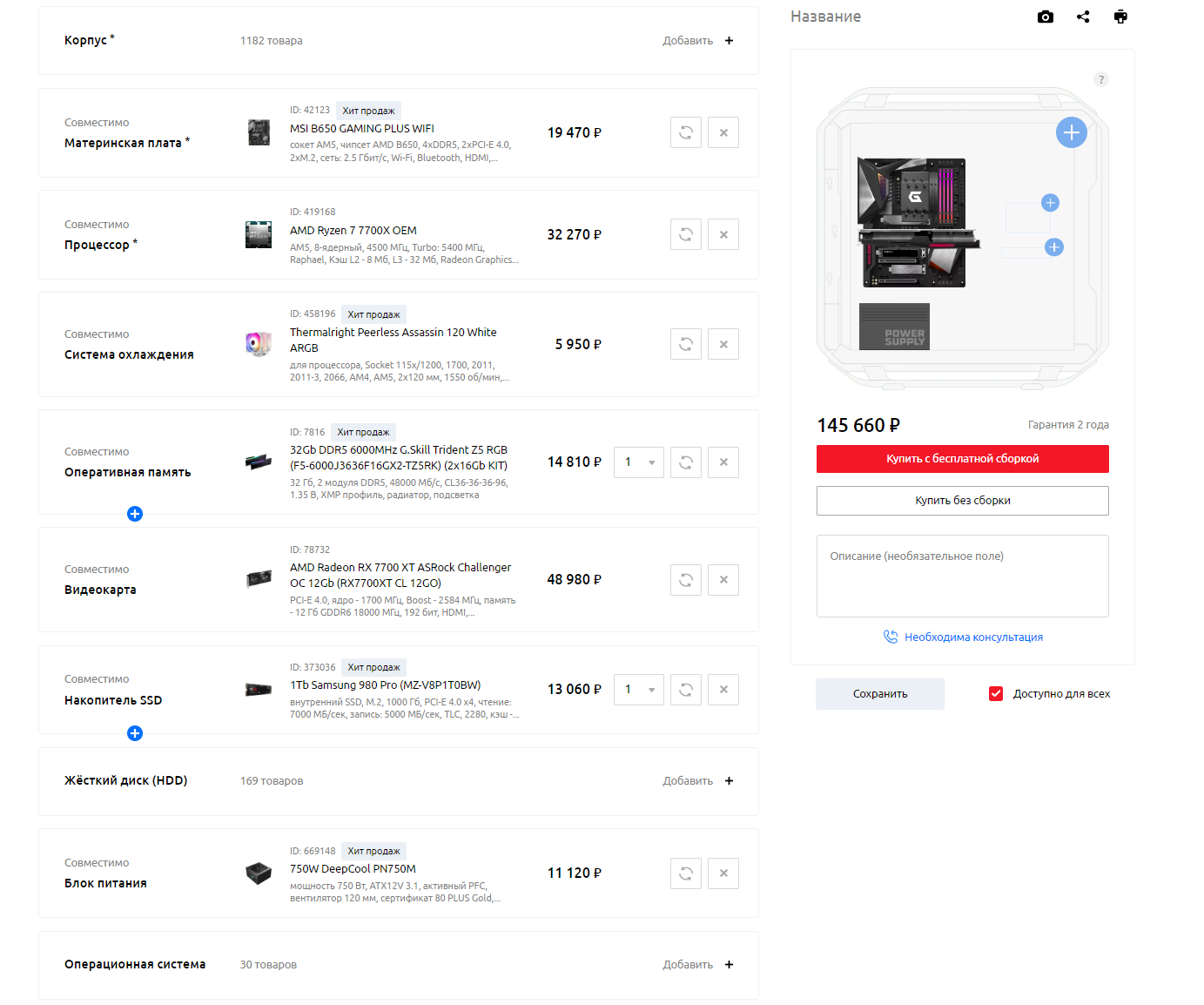Remove the G.Skill Trident Z5 RAM
1204x1005 pixels.
tap(723, 462)
